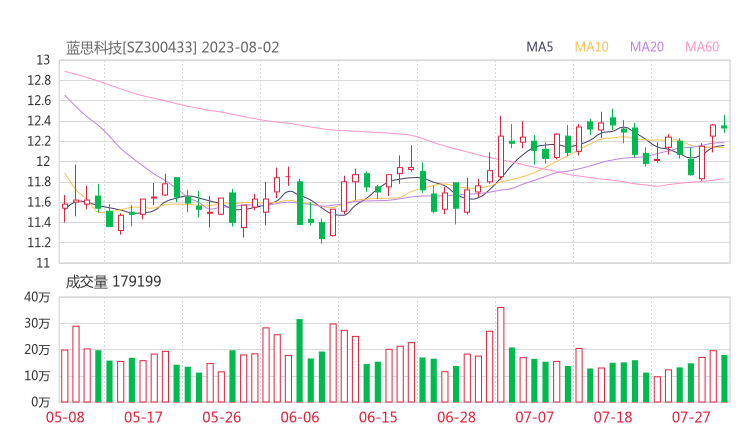Click the 12.4 price axis label
The image size is (740, 440).
39,121
